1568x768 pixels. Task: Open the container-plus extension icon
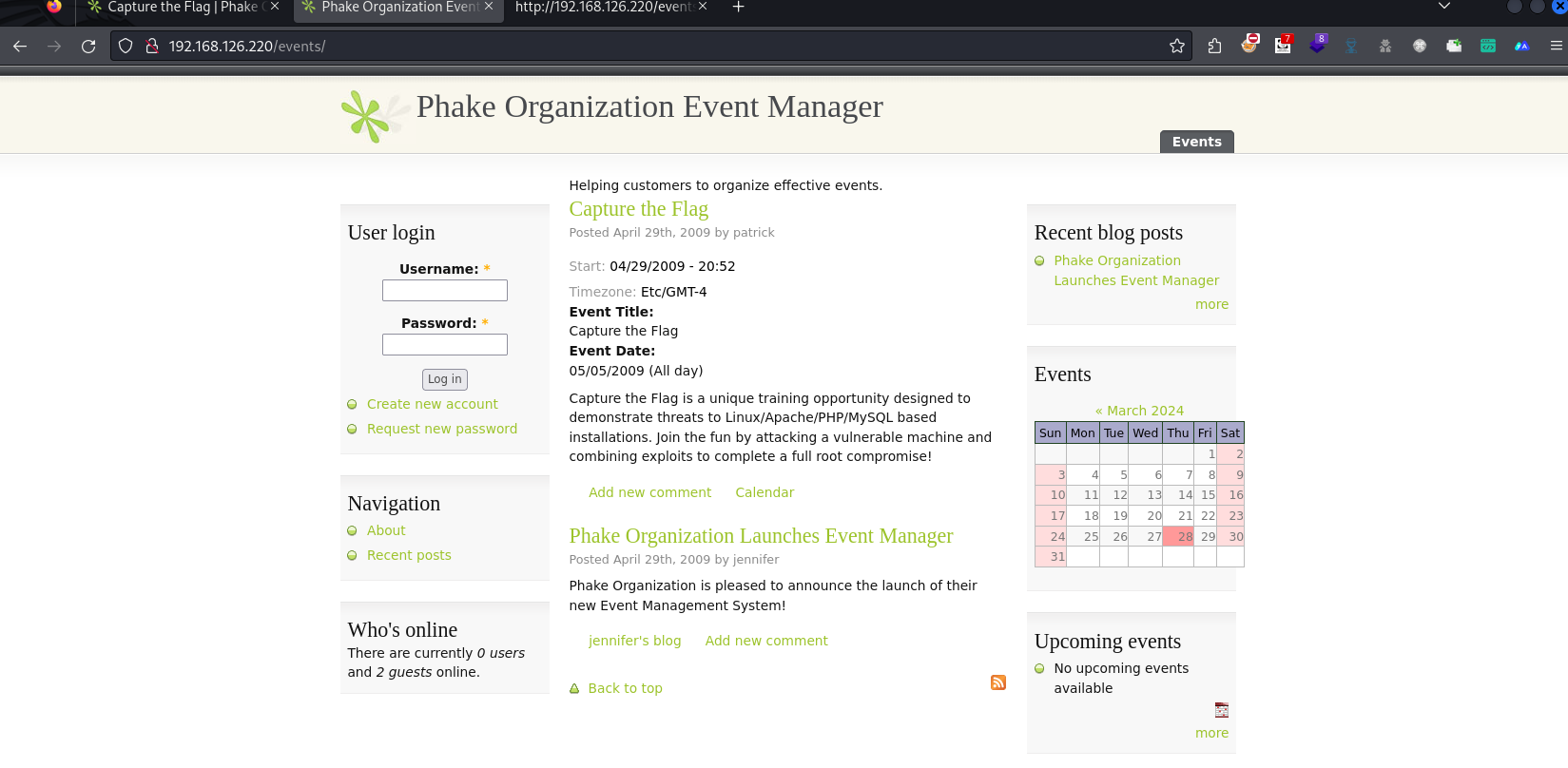point(1454,46)
